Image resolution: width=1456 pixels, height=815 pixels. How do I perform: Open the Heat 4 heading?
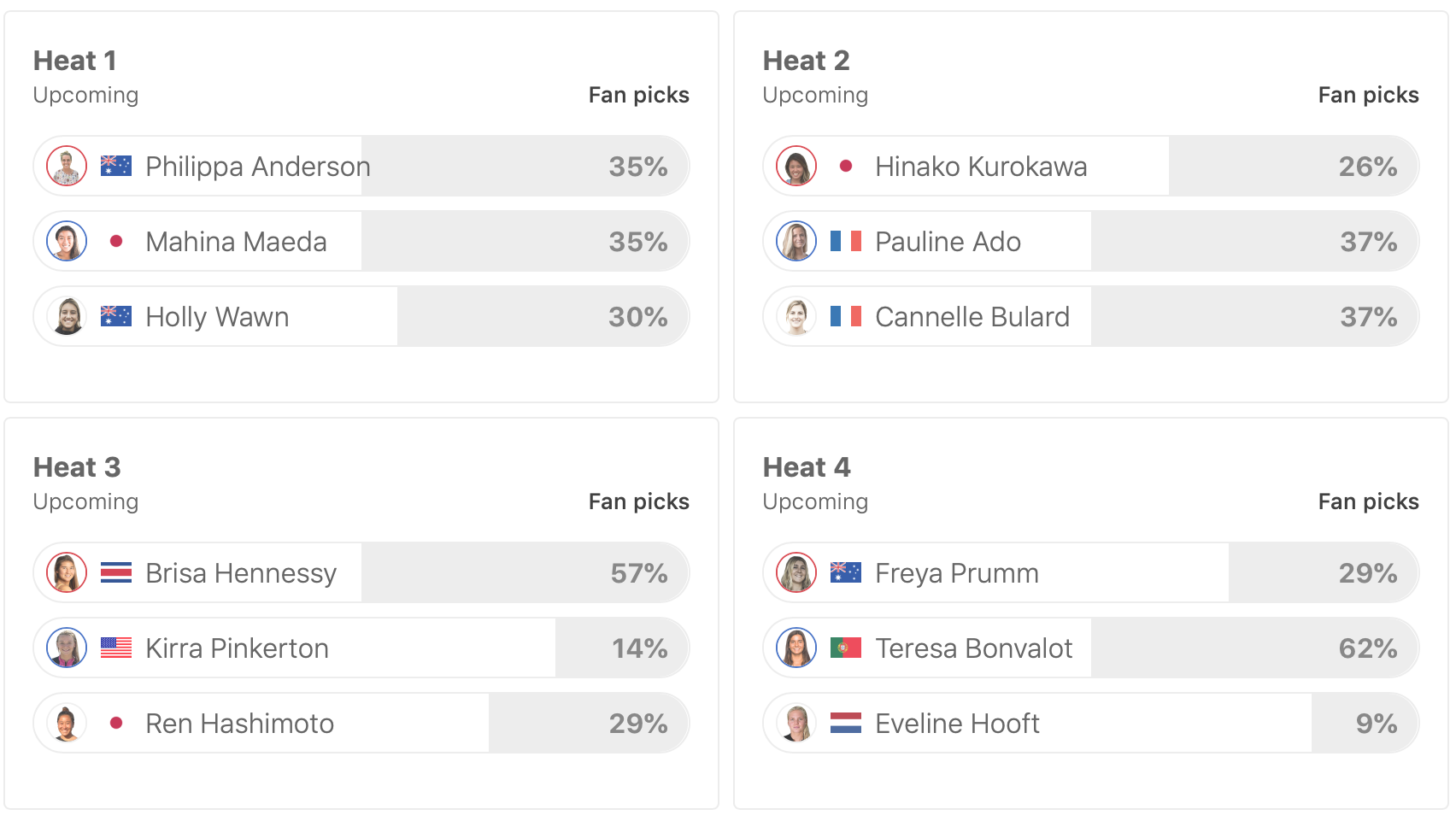(x=807, y=467)
